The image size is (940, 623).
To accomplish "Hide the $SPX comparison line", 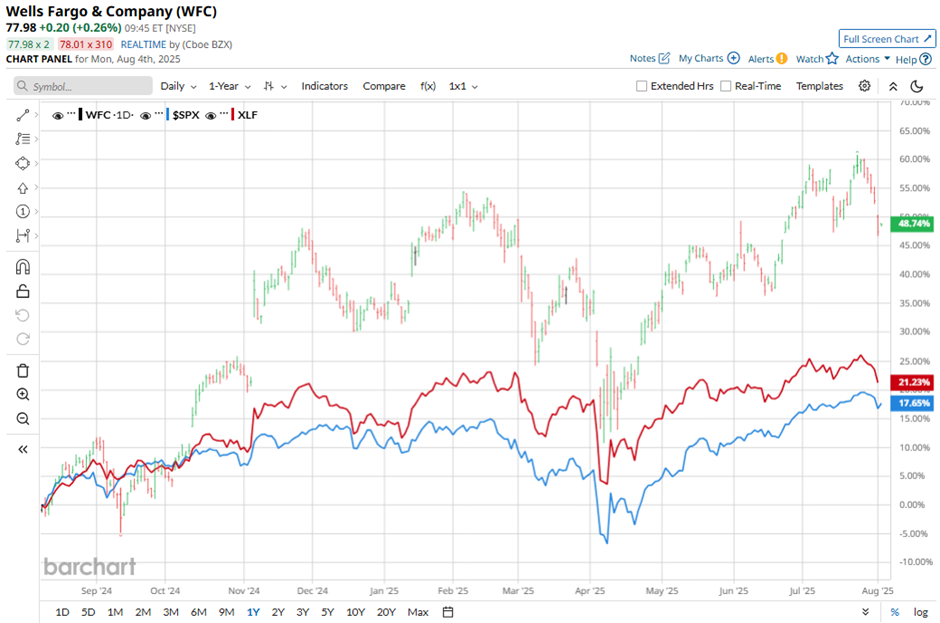I will [x=145, y=115].
